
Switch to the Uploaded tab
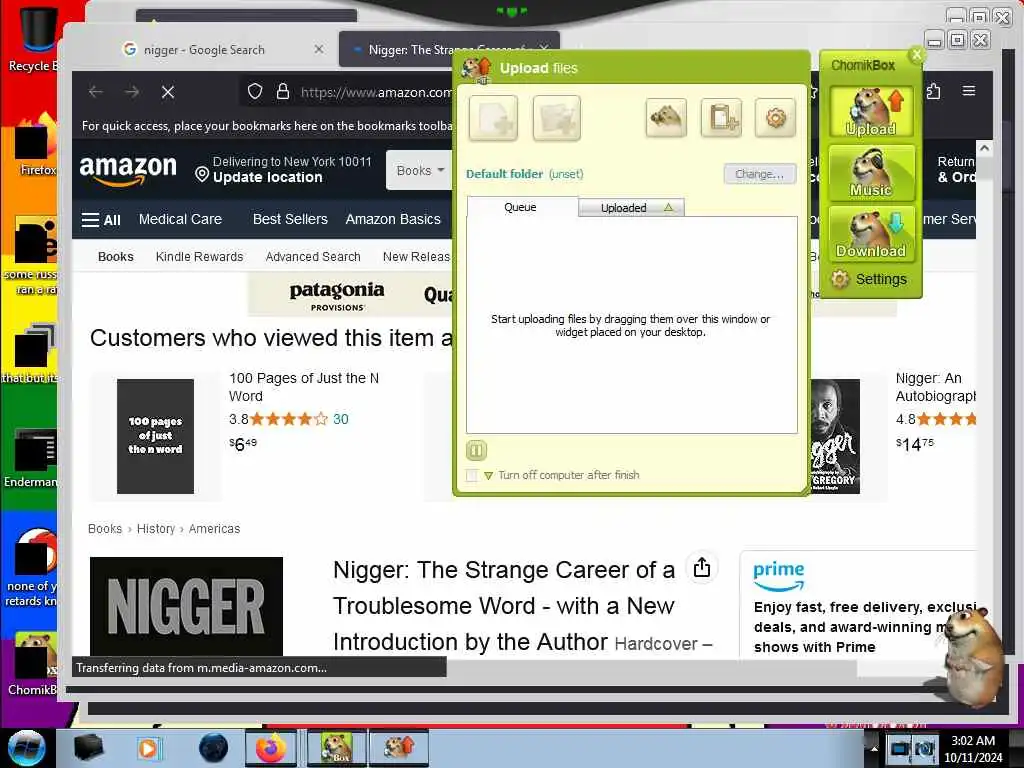(631, 208)
